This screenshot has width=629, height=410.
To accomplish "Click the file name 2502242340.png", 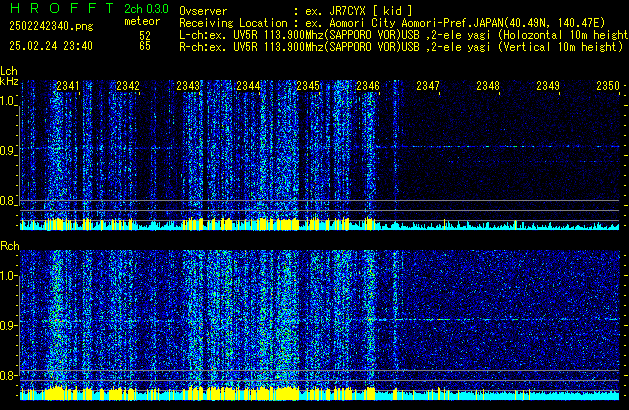I will coord(51,26).
